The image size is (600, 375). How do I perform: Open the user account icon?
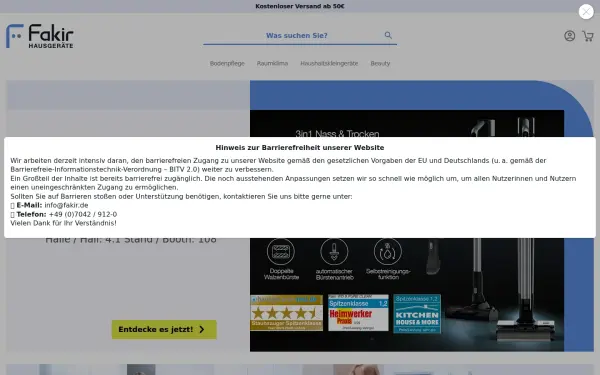pos(569,36)
